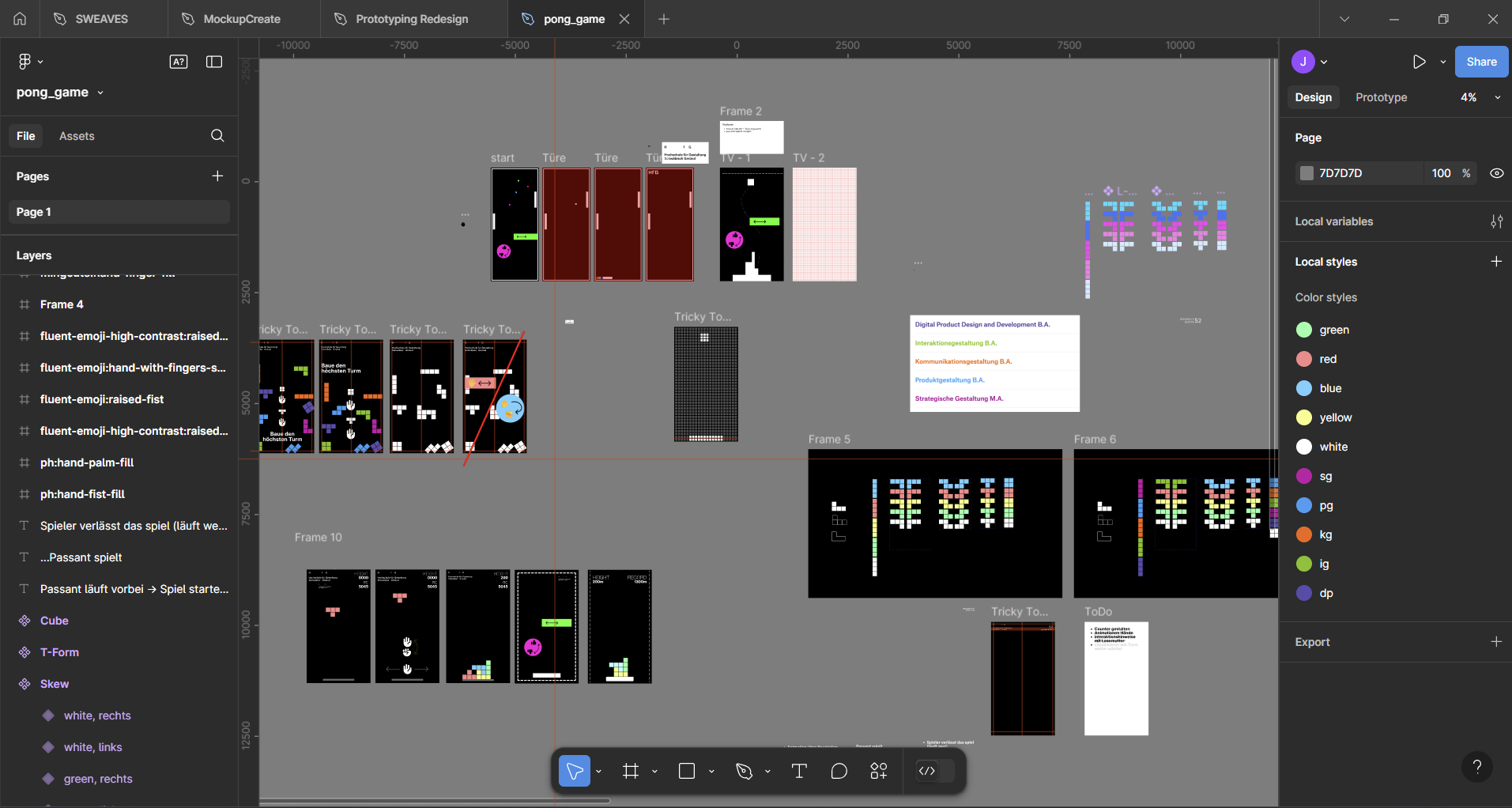Open a new tab with plus icon
The height and width of the screenshot is (808, 1512).
tap(664, 19)
